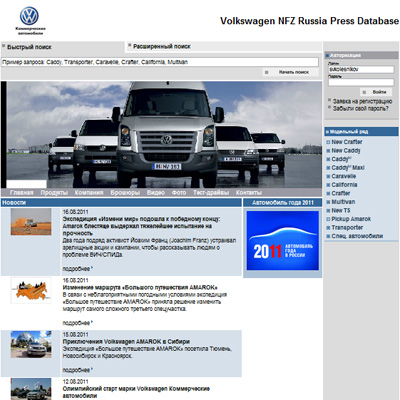The height and width of the screenshot is (400, 400).
Task: Open headline Экспедиция «Измени мир» подошла к победному концу
Action: click(141, 226)
